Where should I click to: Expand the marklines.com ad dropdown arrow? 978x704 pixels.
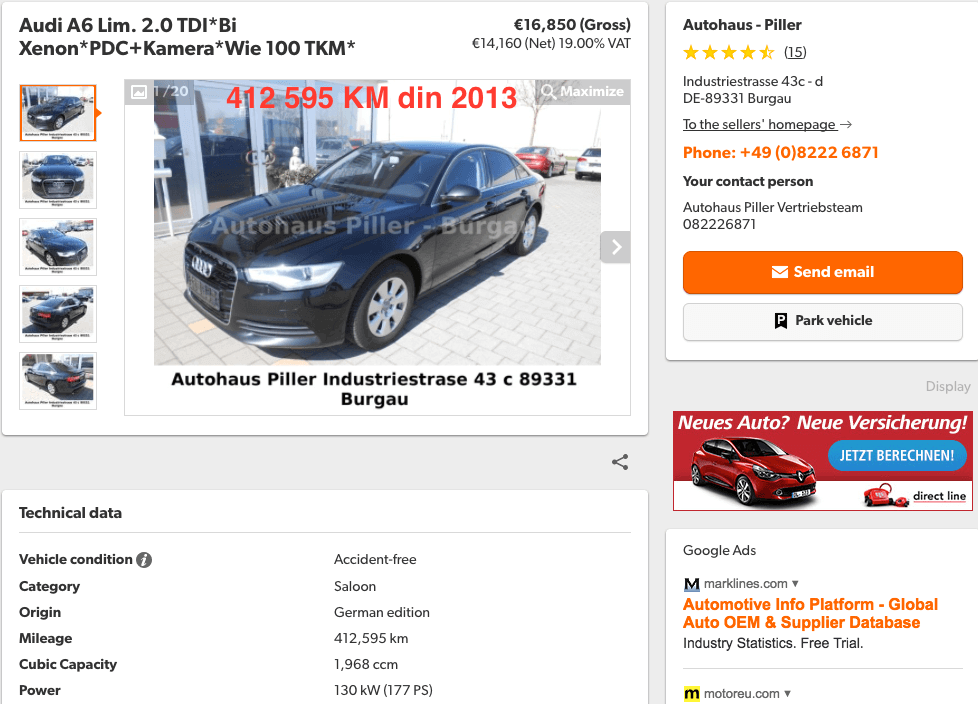tap(795, 584)
